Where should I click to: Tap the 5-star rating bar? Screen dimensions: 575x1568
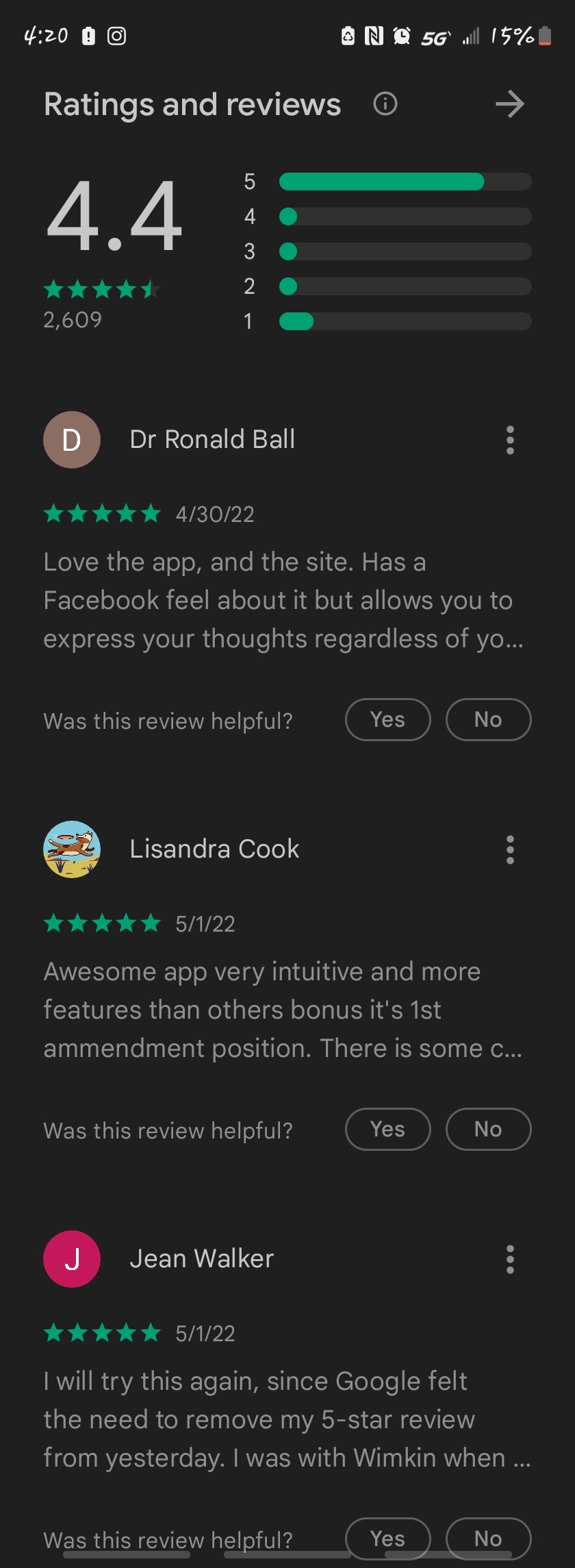405,182
